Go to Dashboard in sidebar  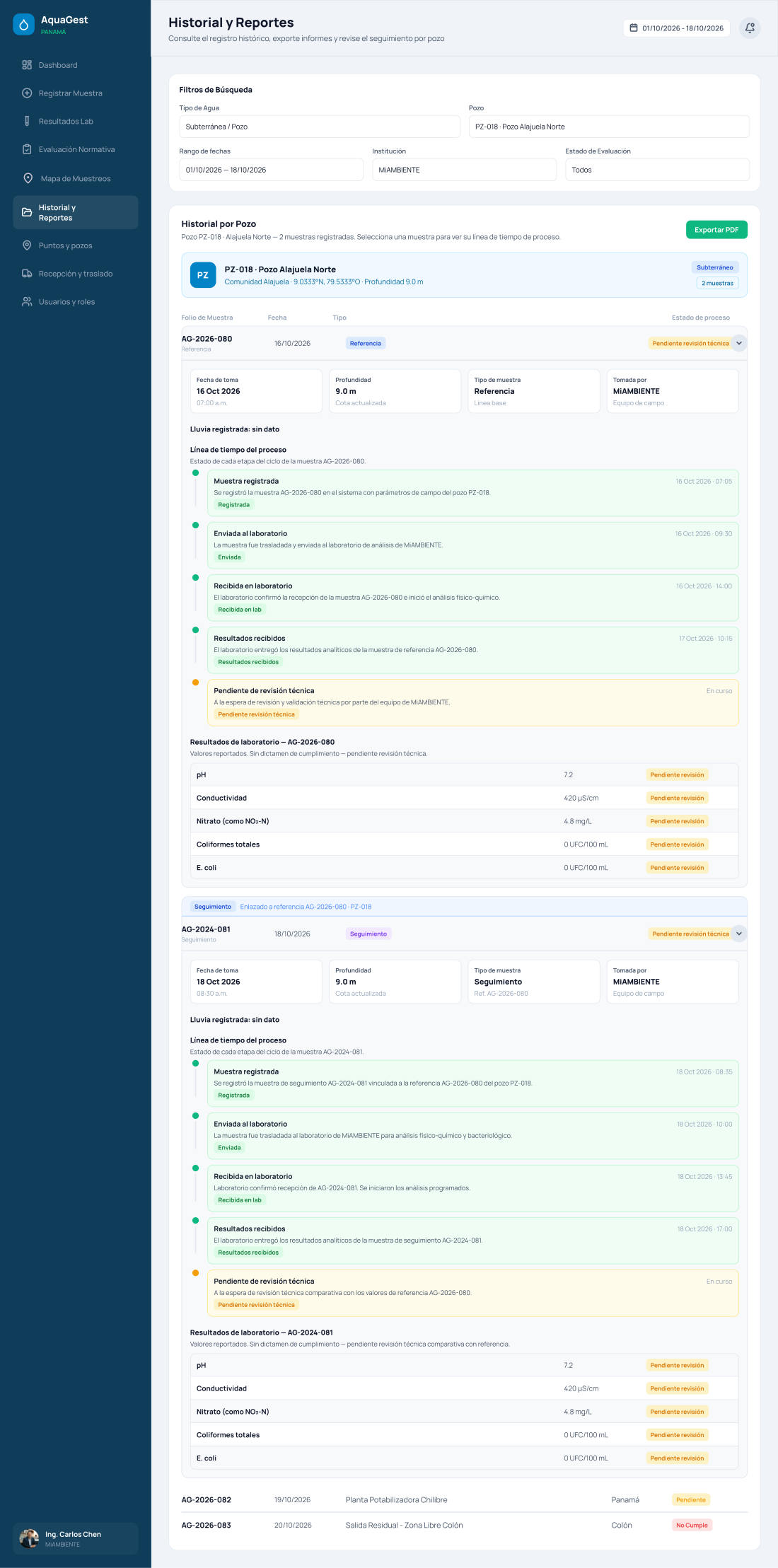pyautogui.click(x=75, y=65)
